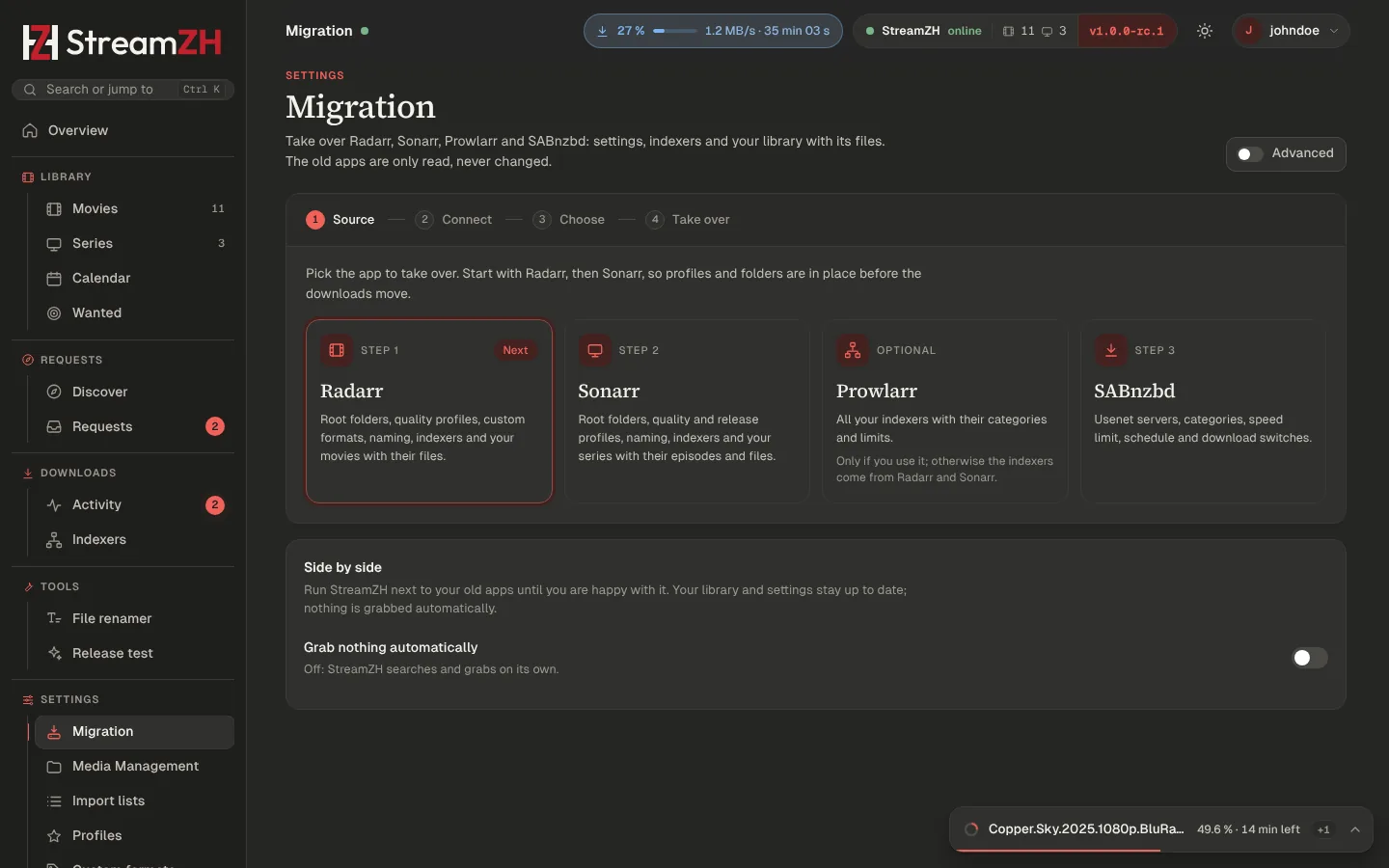Open Overview from the sidebar
1389x868 pixels.
click(123, 130)
